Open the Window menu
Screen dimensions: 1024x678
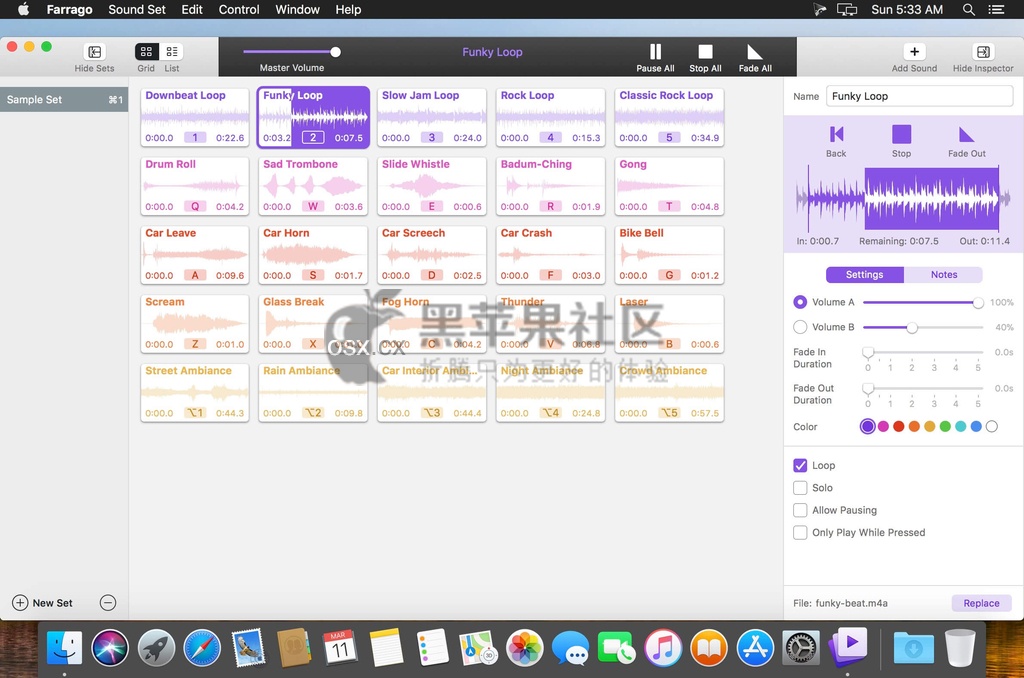[297, 10]
